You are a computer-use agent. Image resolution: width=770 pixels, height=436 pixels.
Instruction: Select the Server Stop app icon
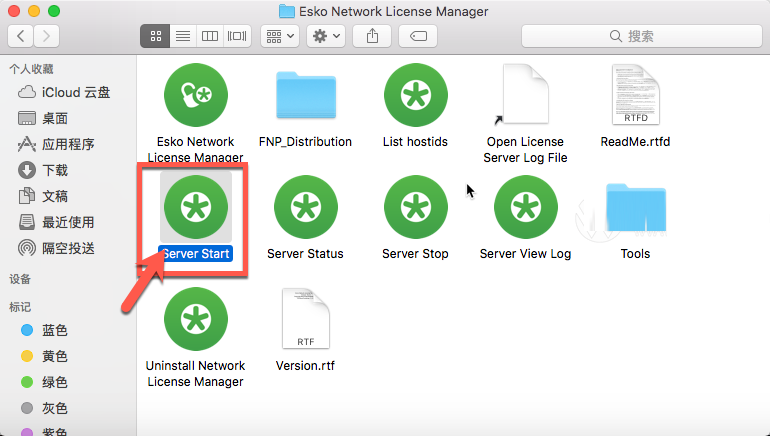click(415, 207)
